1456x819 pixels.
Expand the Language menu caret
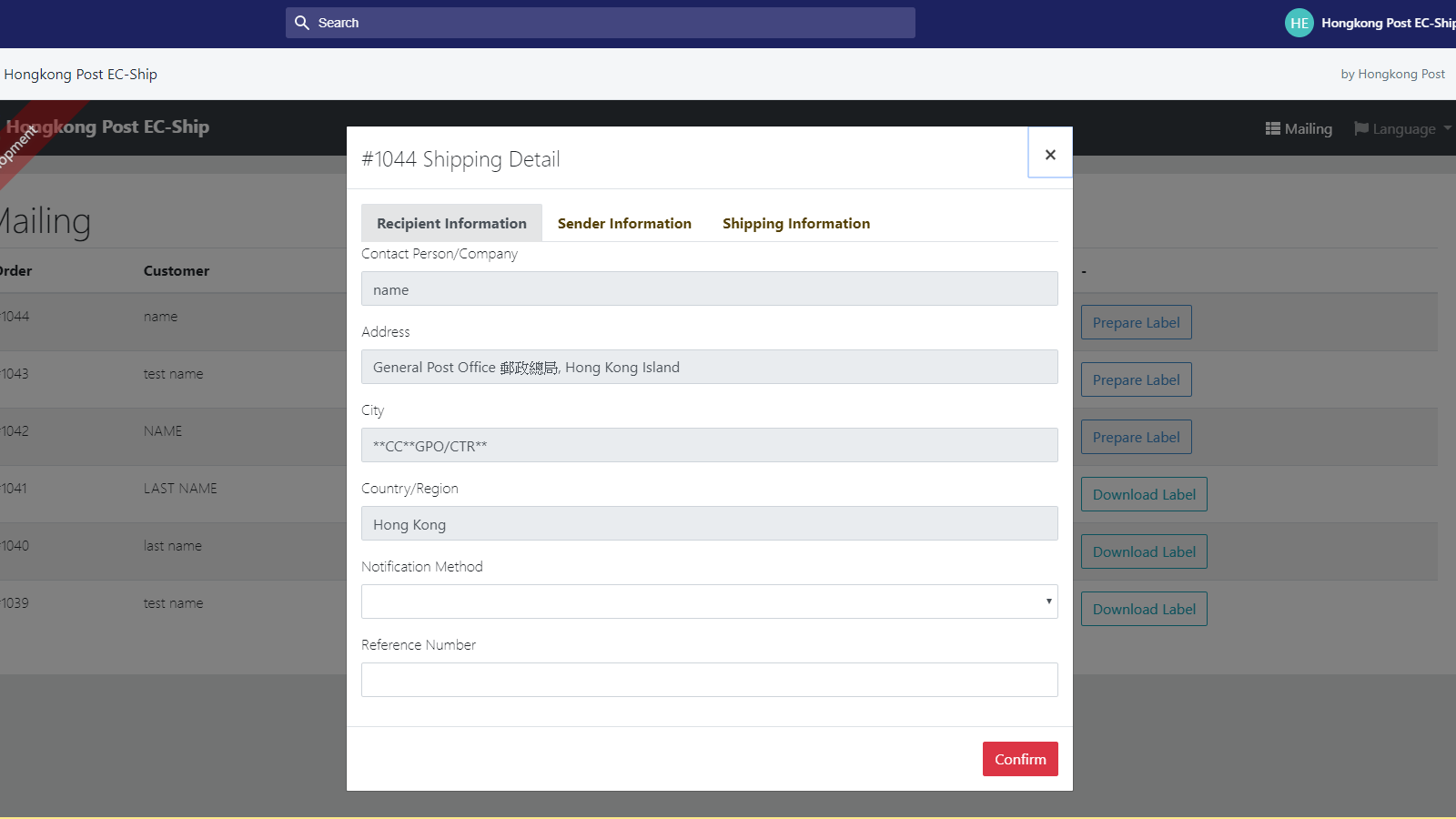click(x=1447, y=128)
